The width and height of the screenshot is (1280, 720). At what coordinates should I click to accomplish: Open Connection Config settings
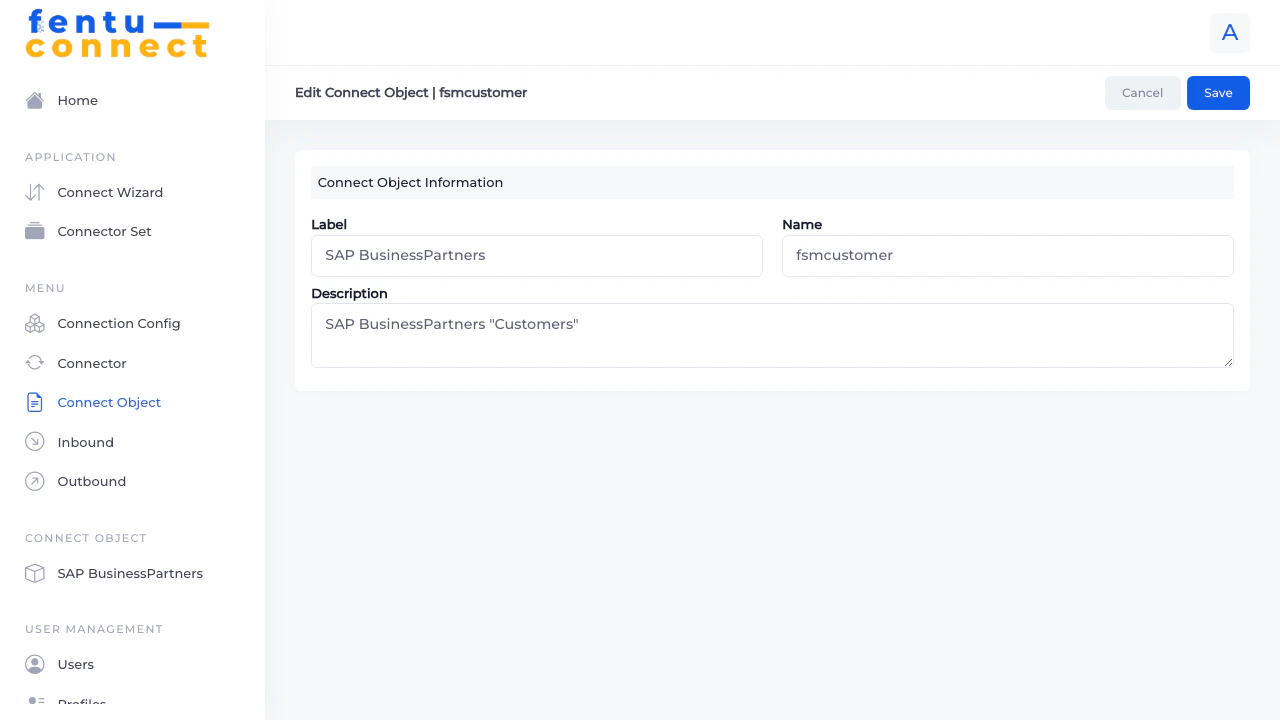[x=34, y=323]
